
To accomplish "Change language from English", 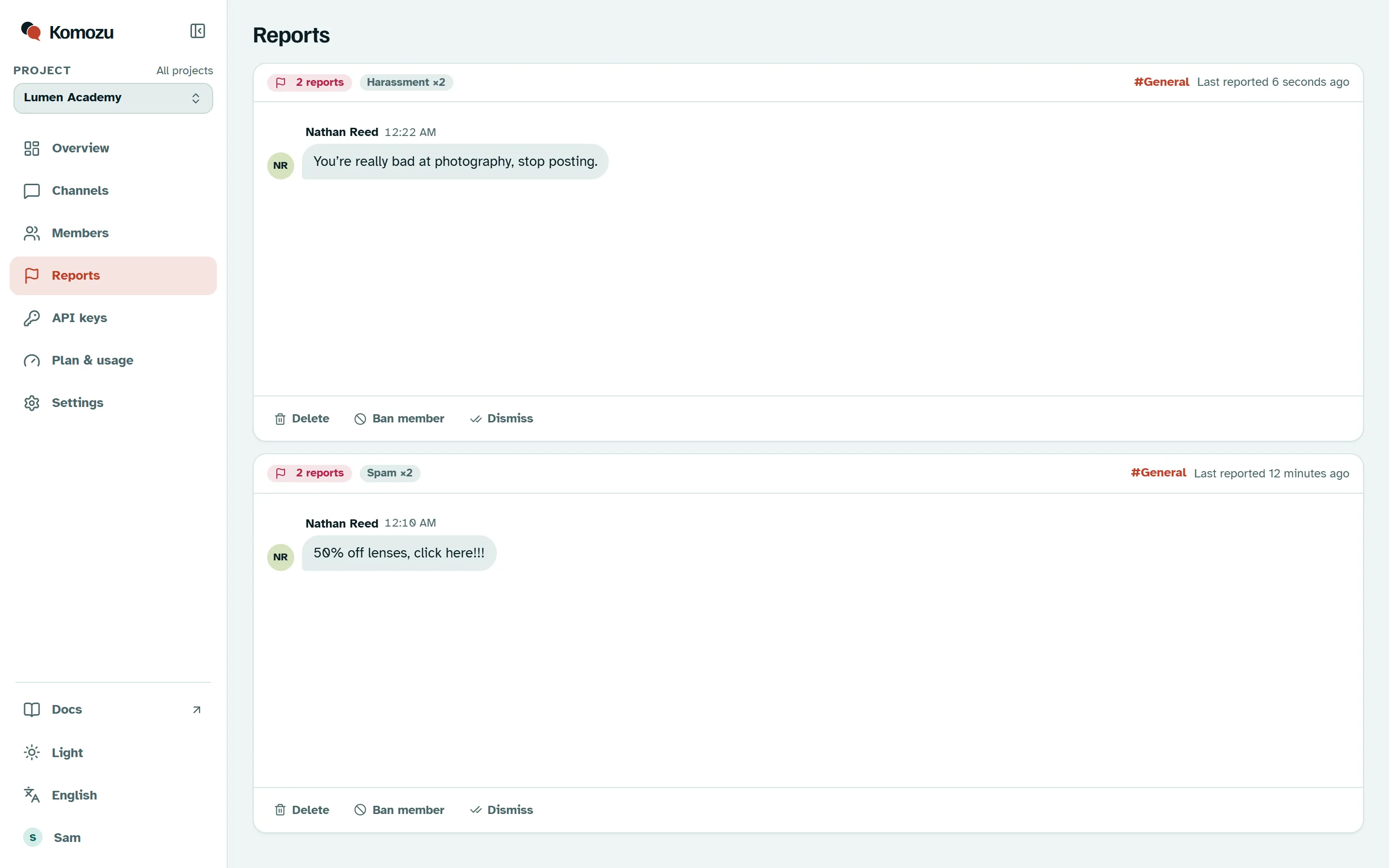I will (113, 795).
